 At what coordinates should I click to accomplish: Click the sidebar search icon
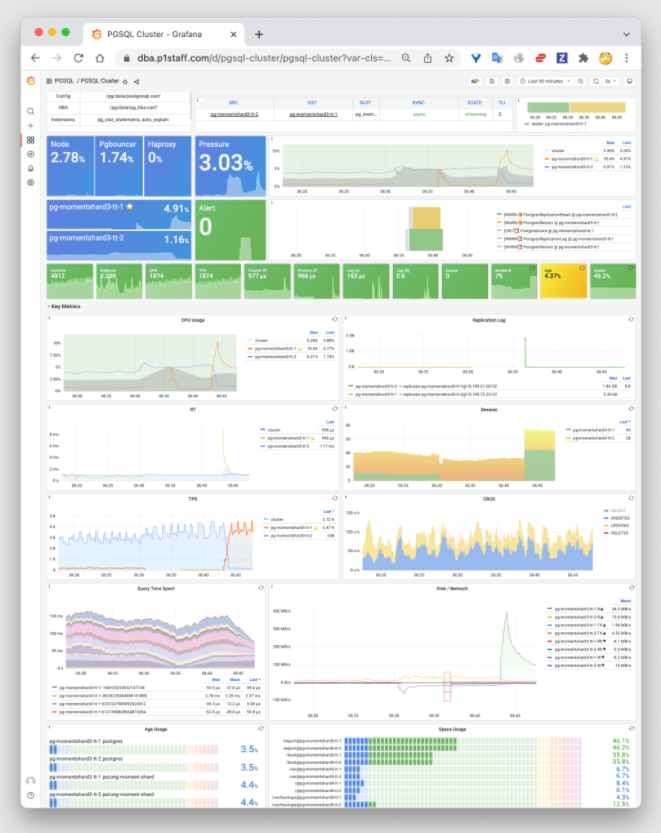(x=31, y=111)
